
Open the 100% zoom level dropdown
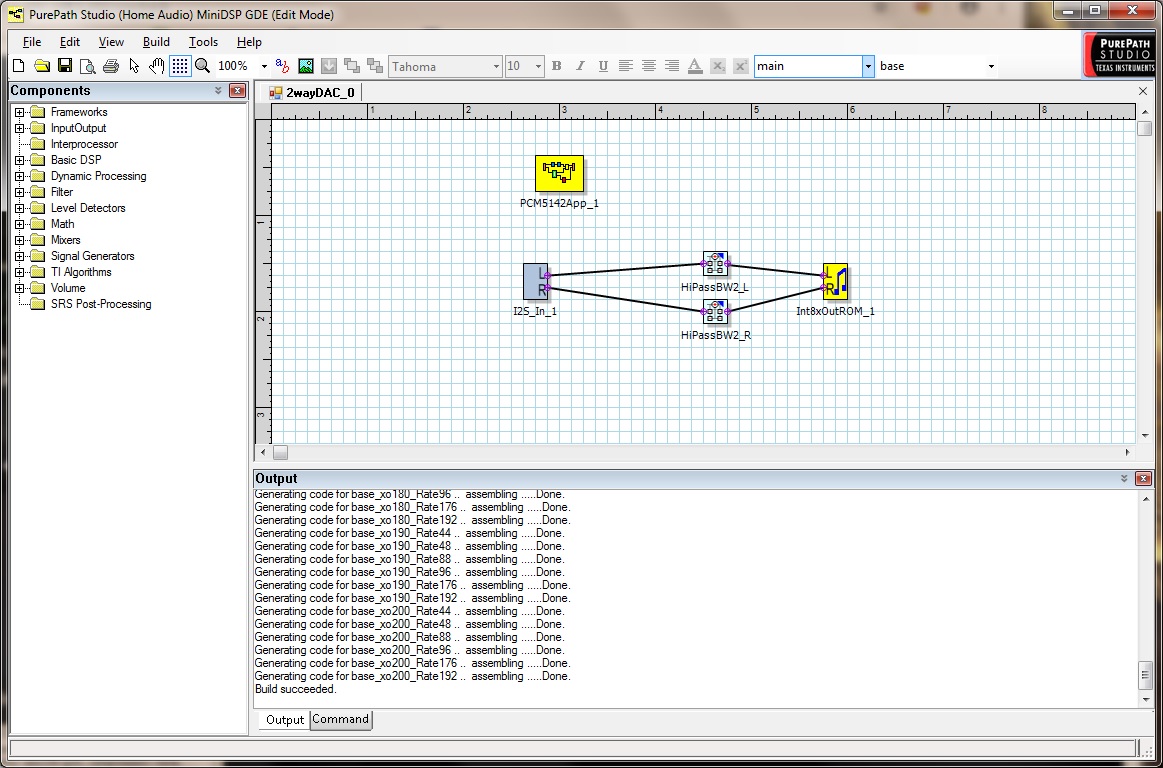click(x=263, y=66)
